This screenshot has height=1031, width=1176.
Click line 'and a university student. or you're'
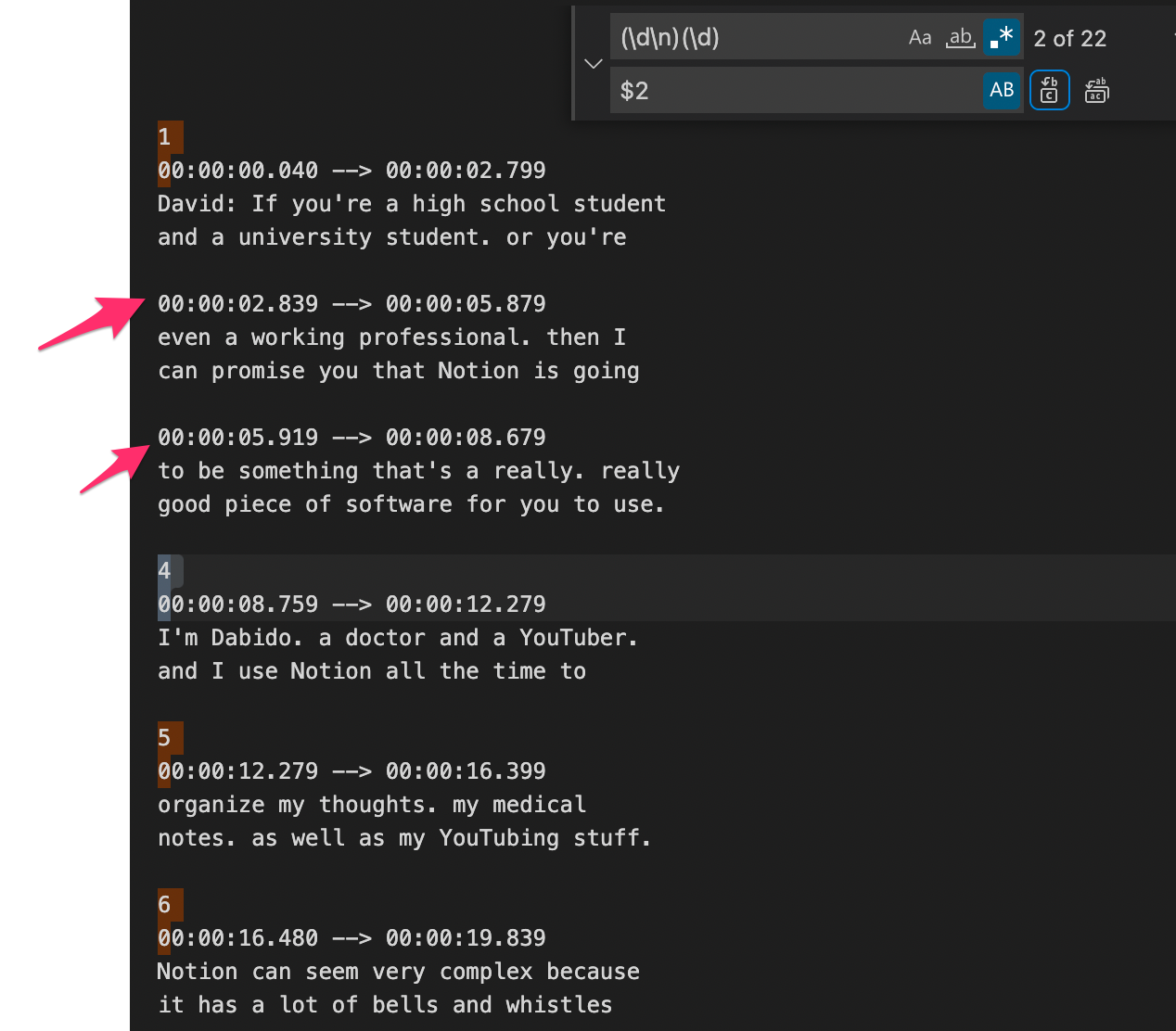click(x=392, y=237)
